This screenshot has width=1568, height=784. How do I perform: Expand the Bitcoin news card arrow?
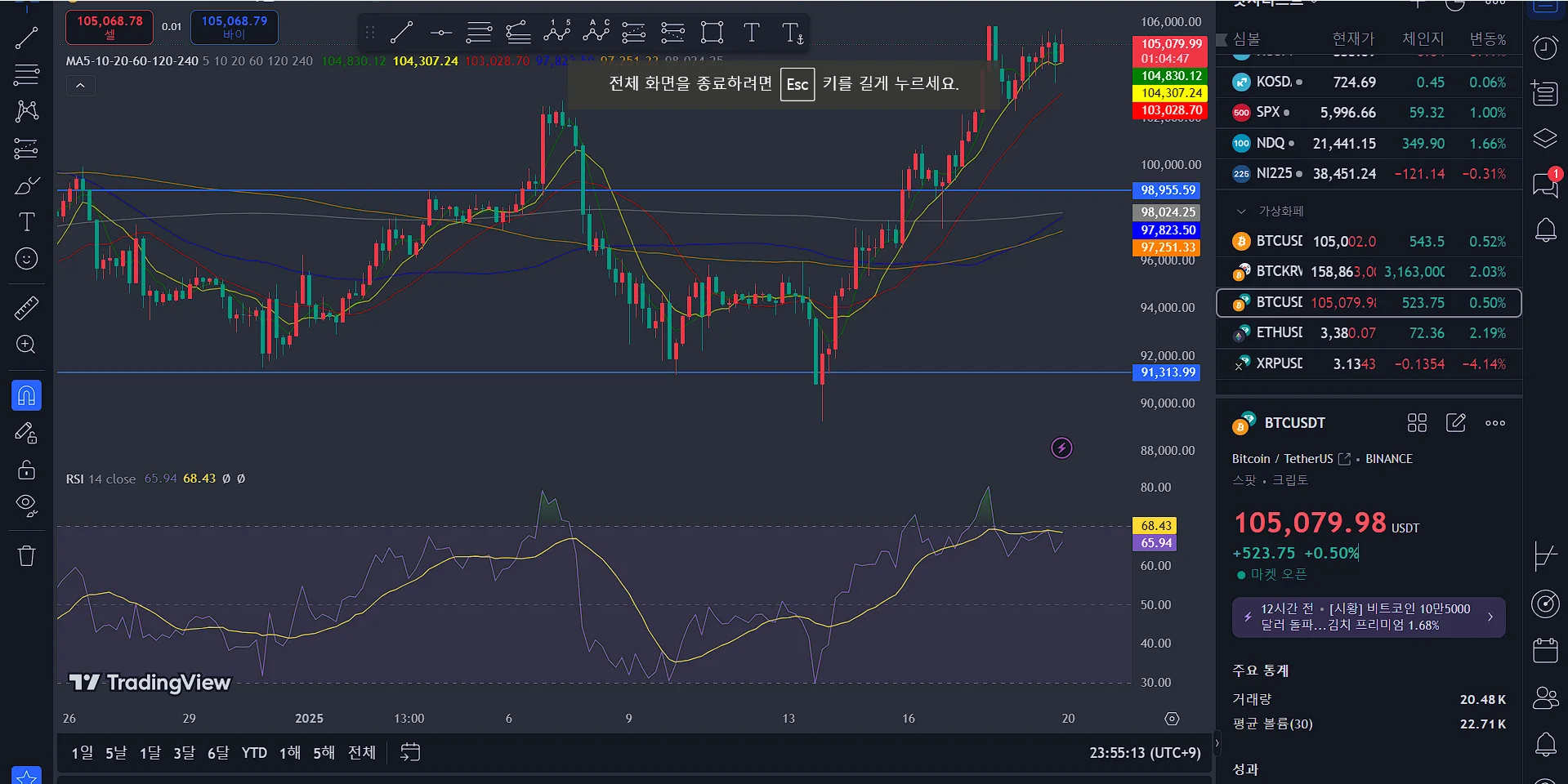pos(1490,617)
